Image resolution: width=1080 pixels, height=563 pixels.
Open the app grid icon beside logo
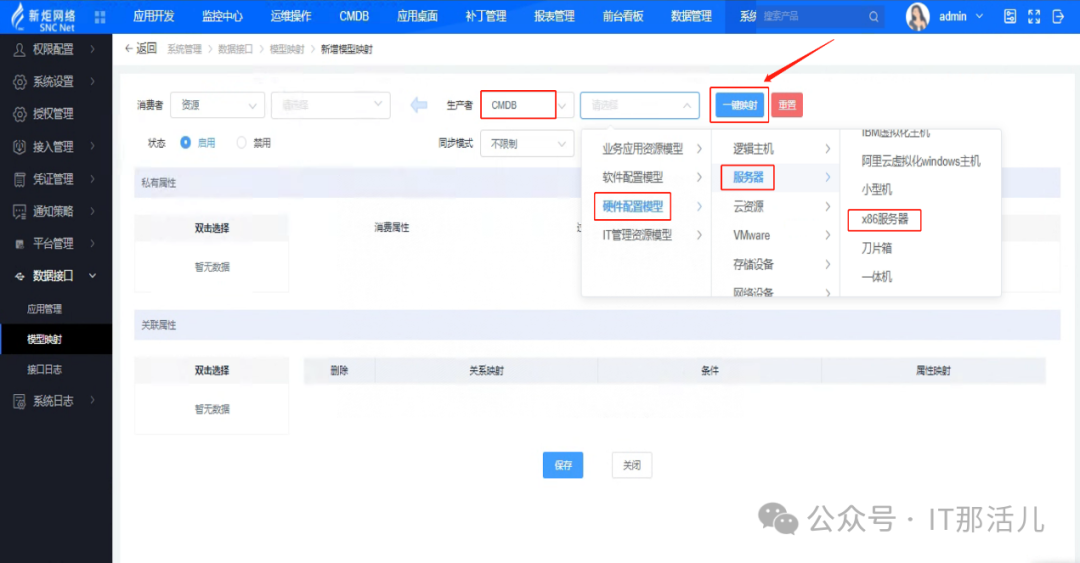(x=100, y=17)
